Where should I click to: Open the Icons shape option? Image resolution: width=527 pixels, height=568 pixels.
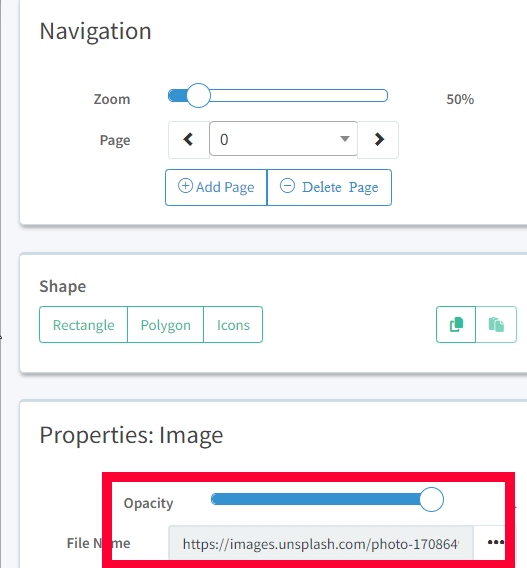[x=233, y=325]
